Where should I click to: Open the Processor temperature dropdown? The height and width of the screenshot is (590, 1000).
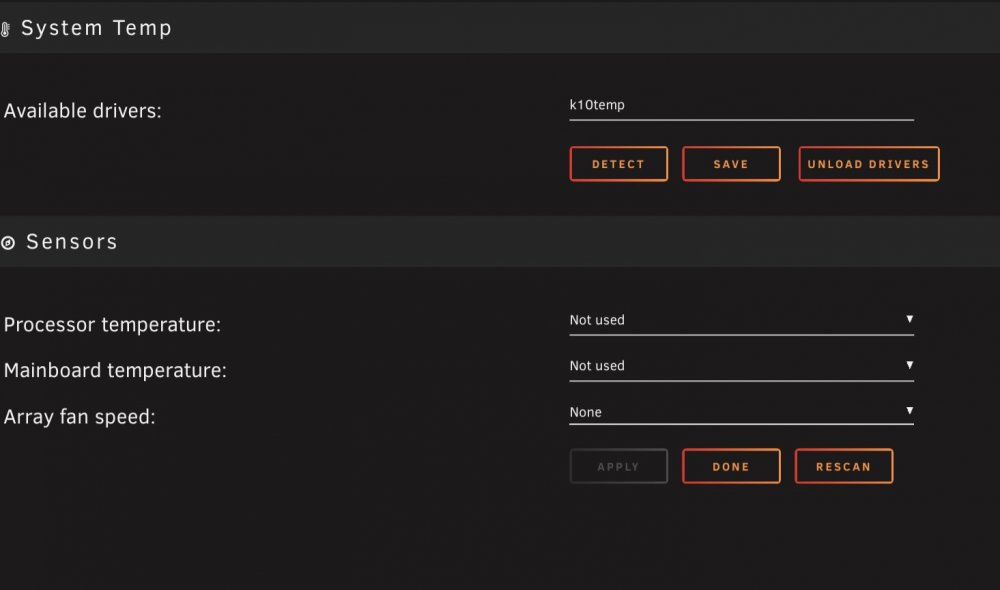[x=741, y=320]
